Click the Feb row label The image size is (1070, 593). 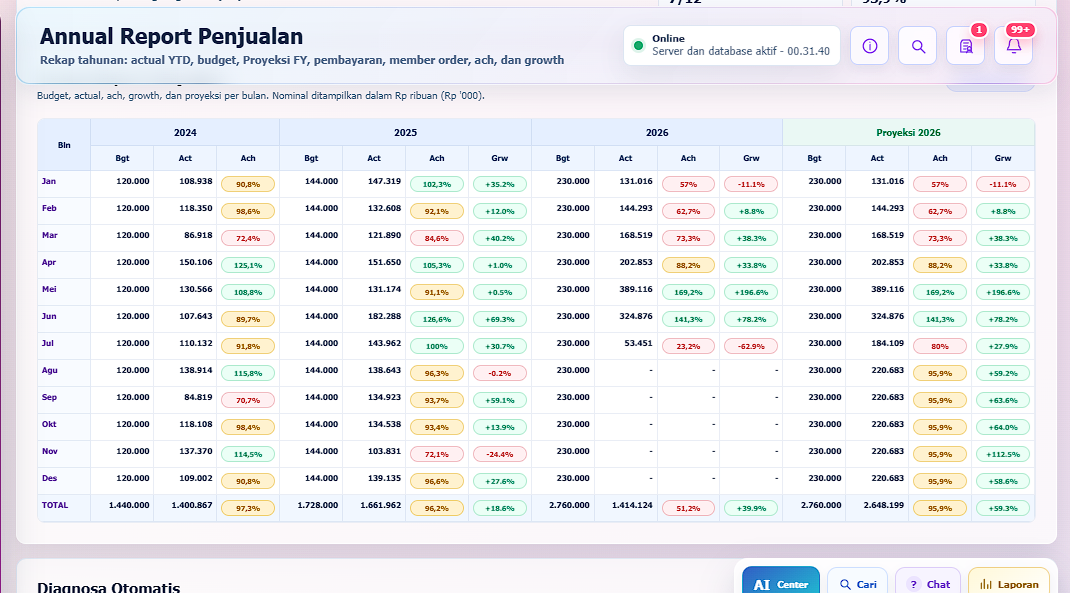click(49, 208)
